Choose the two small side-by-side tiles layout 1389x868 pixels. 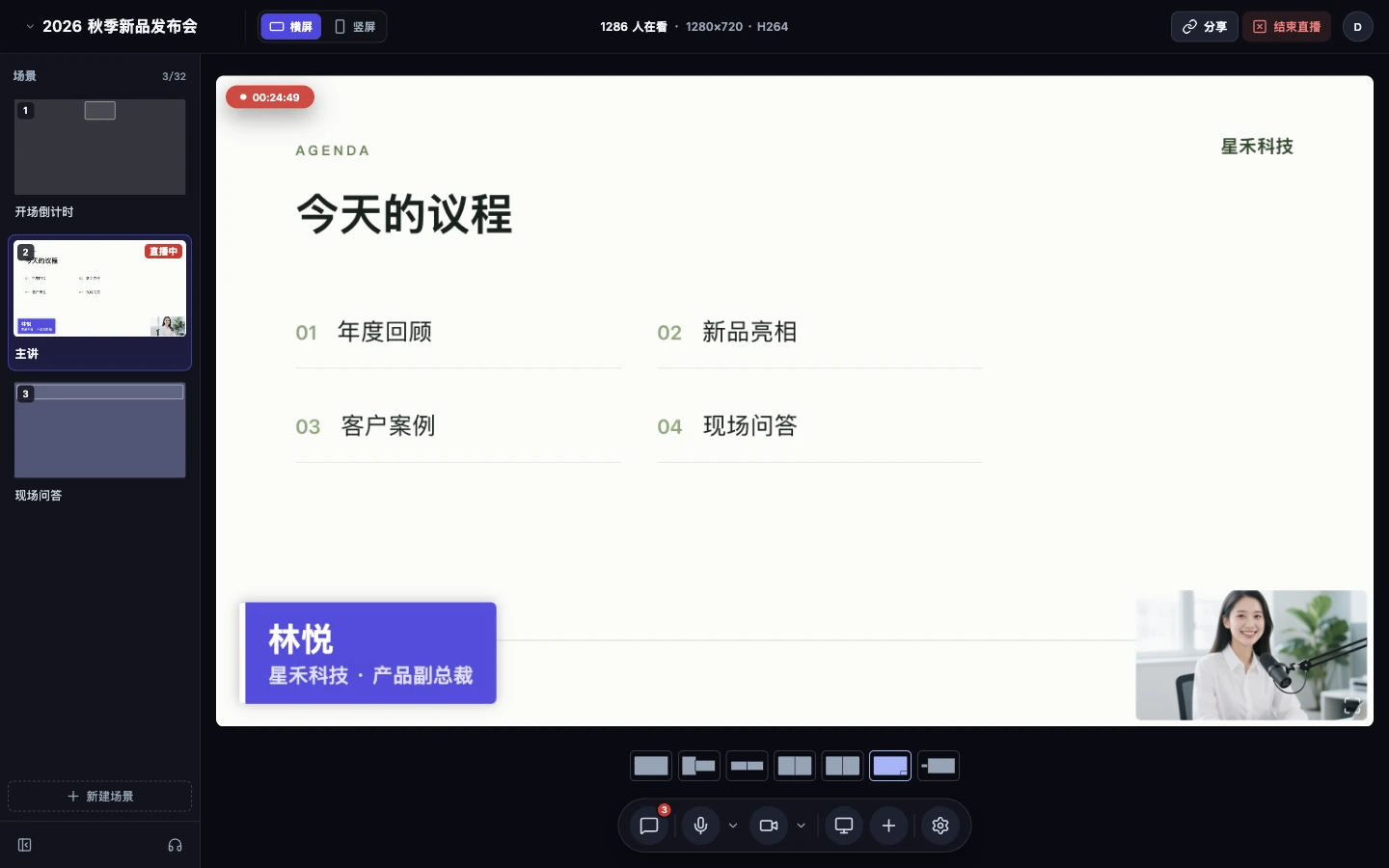(x=747, y=766)
